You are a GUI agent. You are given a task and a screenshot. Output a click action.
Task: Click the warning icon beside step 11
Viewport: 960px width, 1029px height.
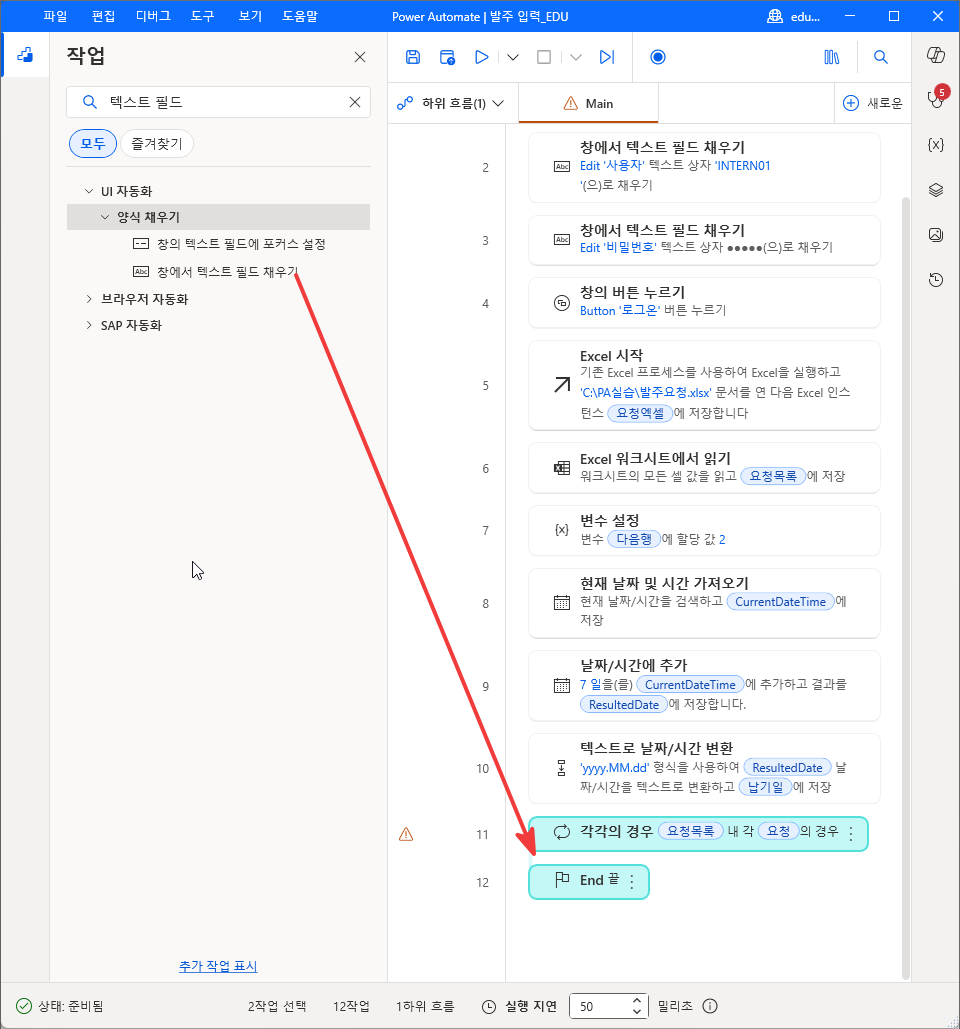pyautogui.click(x=406, y=834)
